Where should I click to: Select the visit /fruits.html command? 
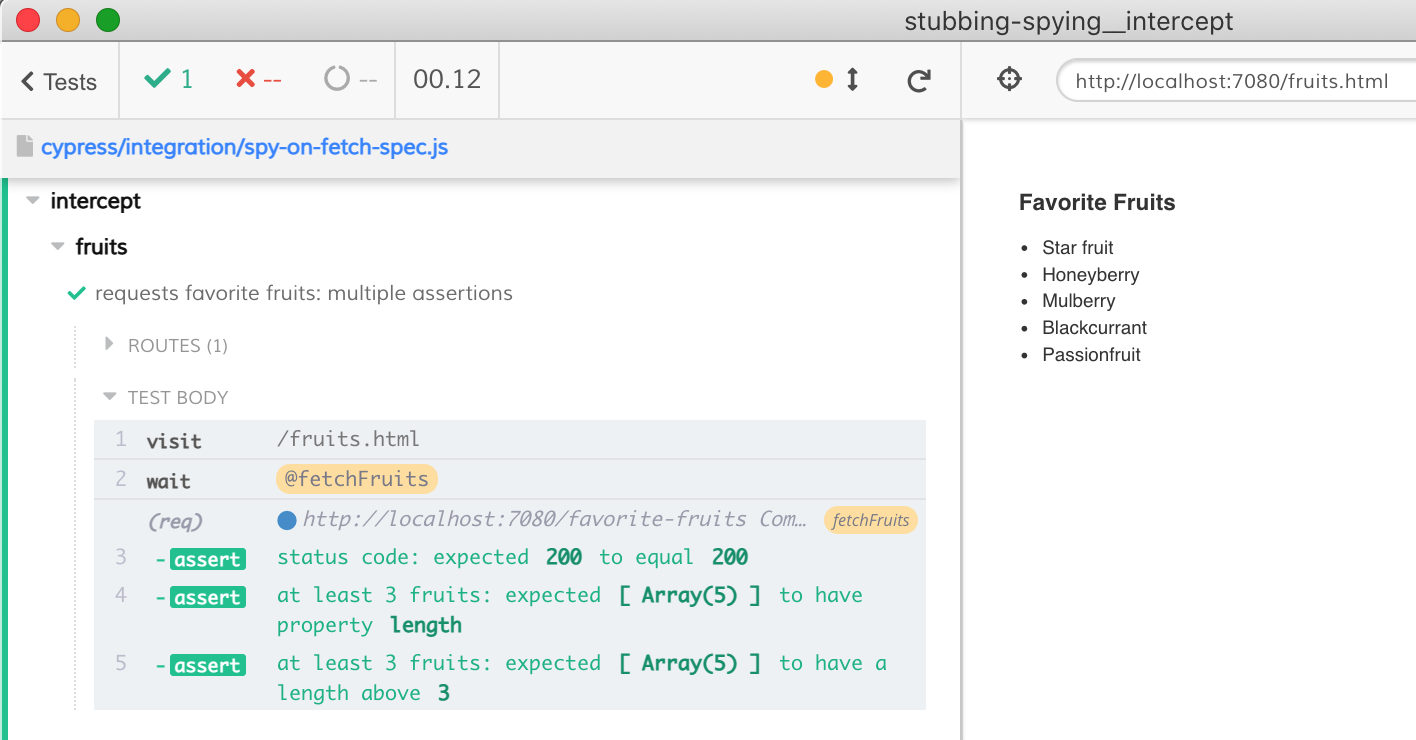click(x=510, y=439)
